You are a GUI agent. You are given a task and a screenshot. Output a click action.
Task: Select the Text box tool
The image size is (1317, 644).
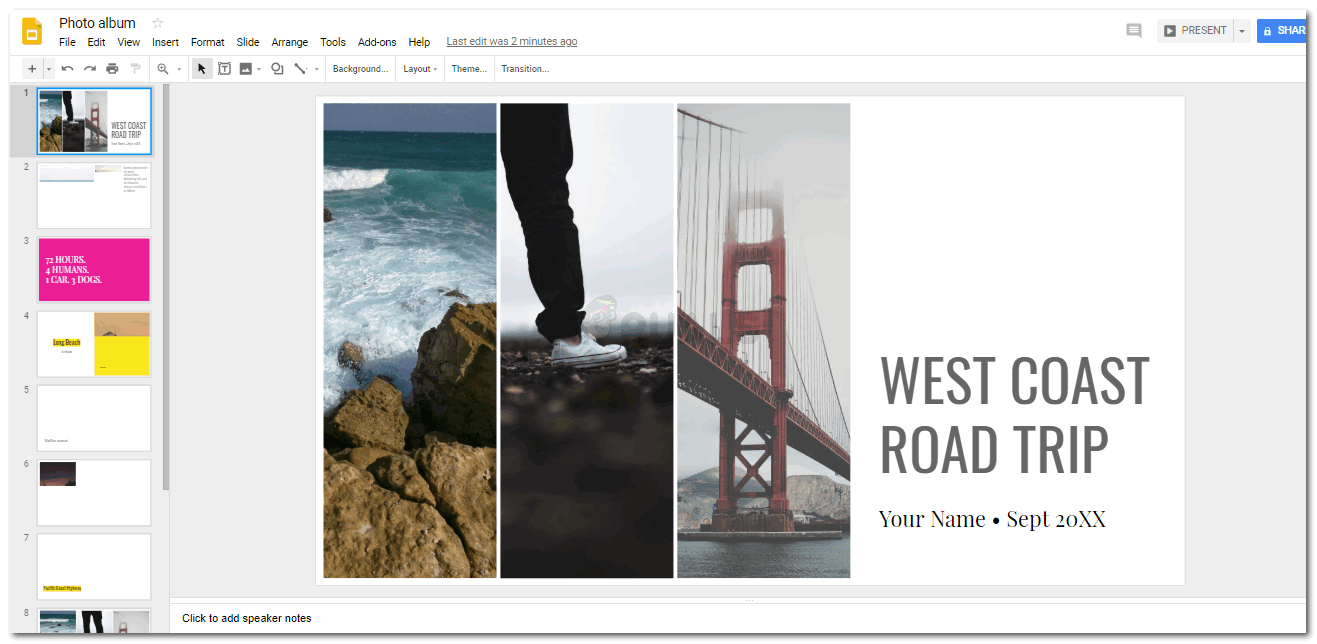224,69
